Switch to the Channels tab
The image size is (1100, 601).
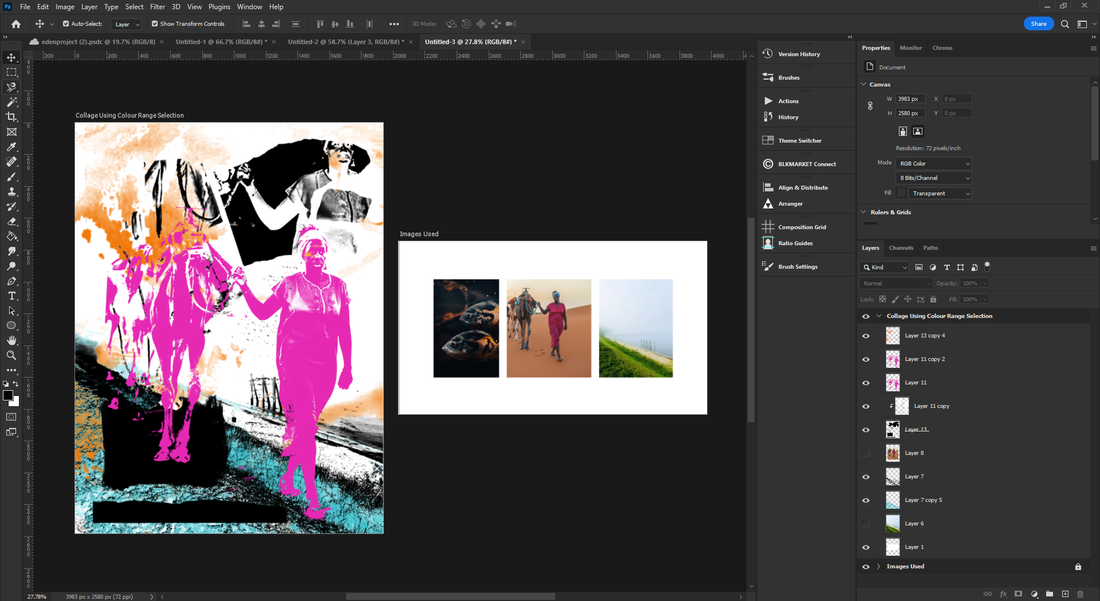coord(901,248)
